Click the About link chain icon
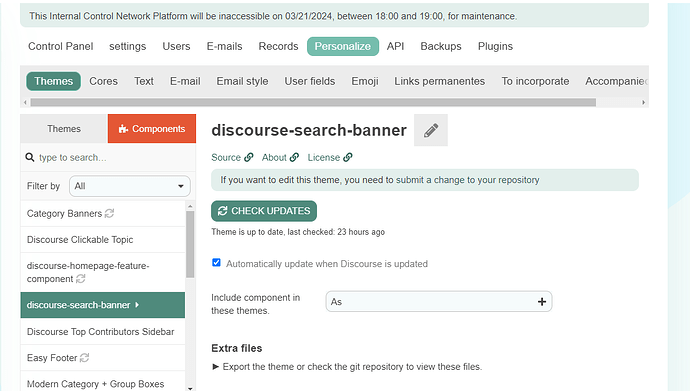The height and width of the screenshot is (391, 690). tap(294, 157)
